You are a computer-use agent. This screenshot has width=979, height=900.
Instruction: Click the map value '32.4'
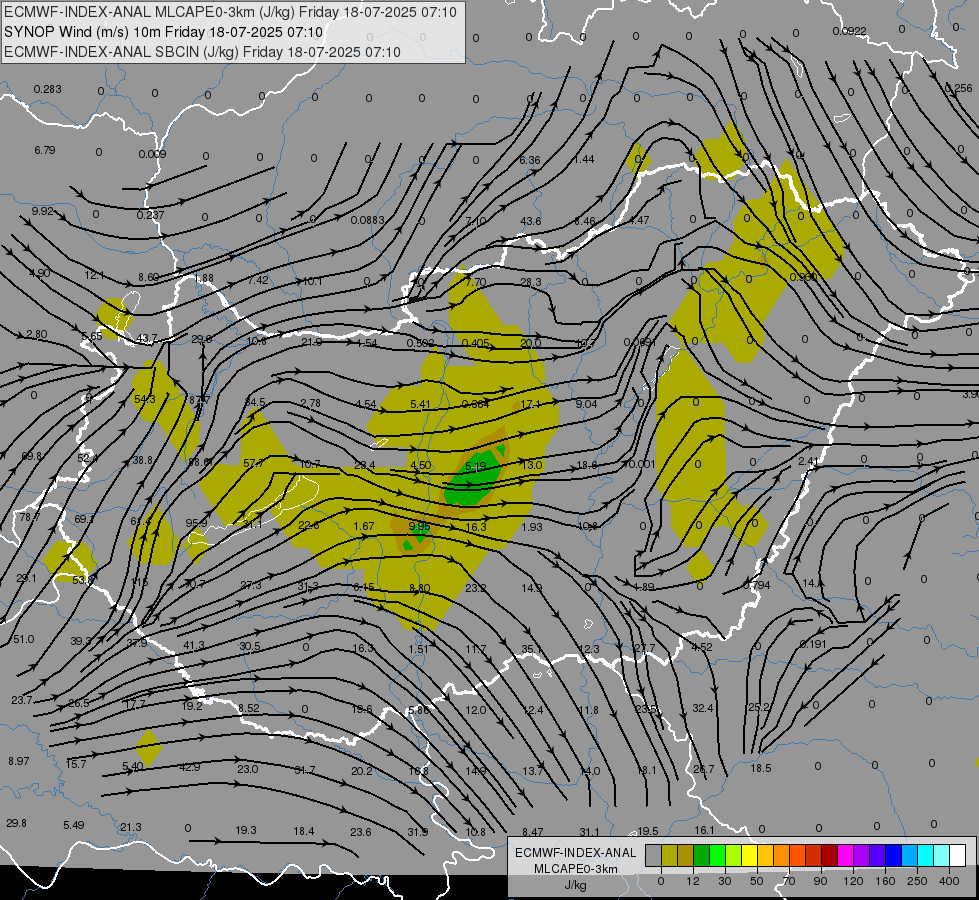(x=702, y=708)
